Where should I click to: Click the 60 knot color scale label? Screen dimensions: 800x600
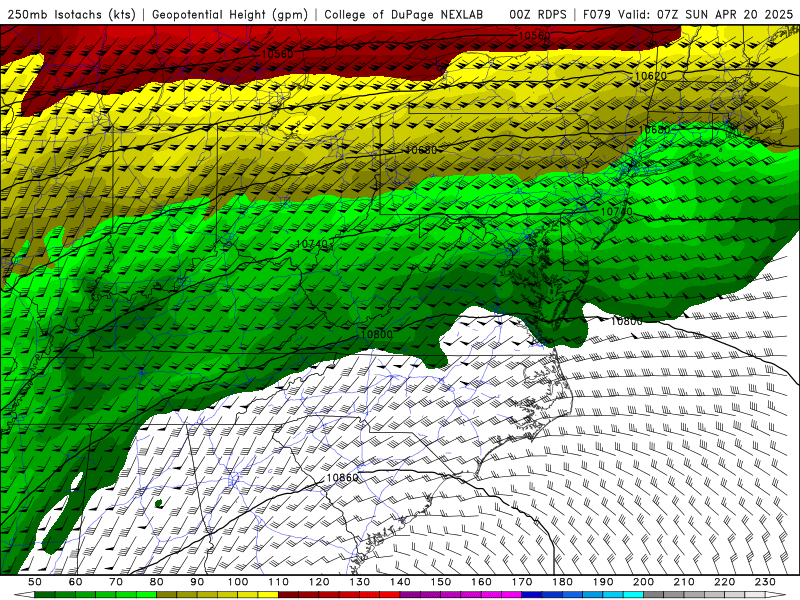(75, 582)
